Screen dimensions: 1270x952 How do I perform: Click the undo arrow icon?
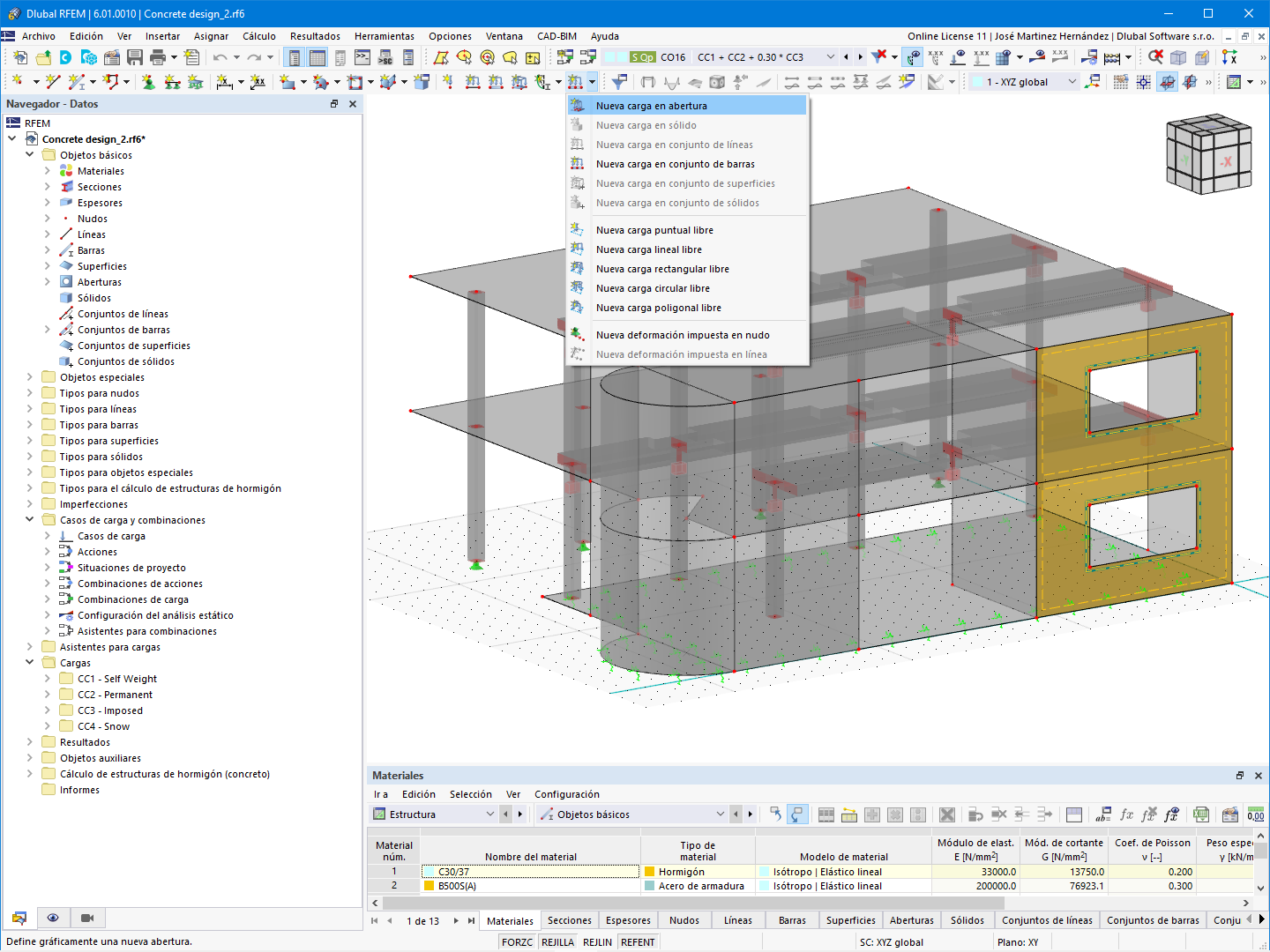pos(220,57)
